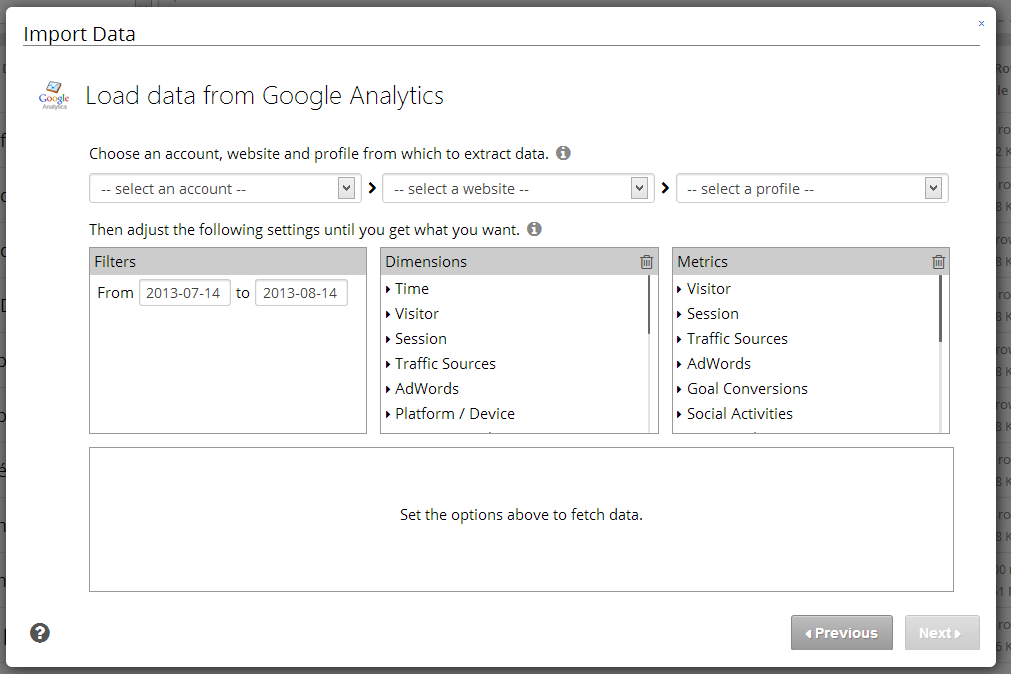Image resolution: width=1011 pixels, height=674 pixels.
Task: Open info tooltip beside adjust settings text
Action: pos(535,229)
